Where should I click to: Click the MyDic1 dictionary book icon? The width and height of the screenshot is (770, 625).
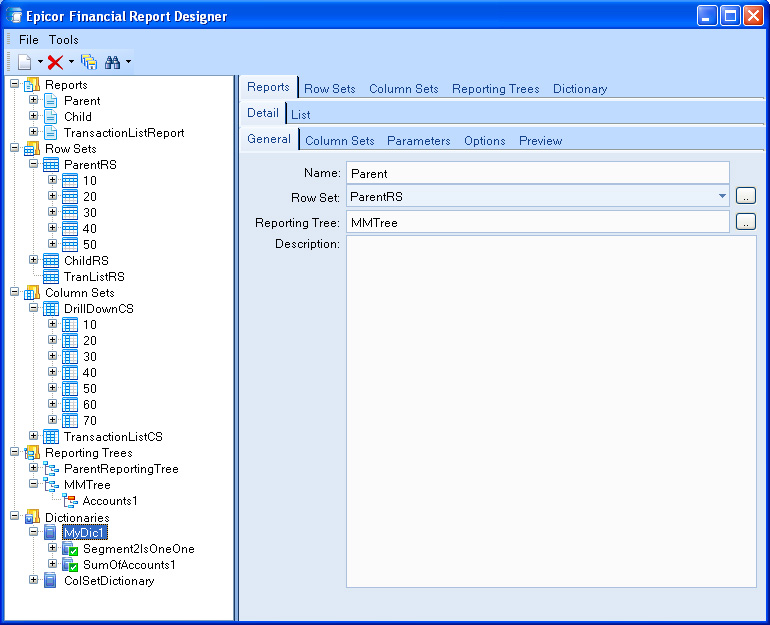50,533
